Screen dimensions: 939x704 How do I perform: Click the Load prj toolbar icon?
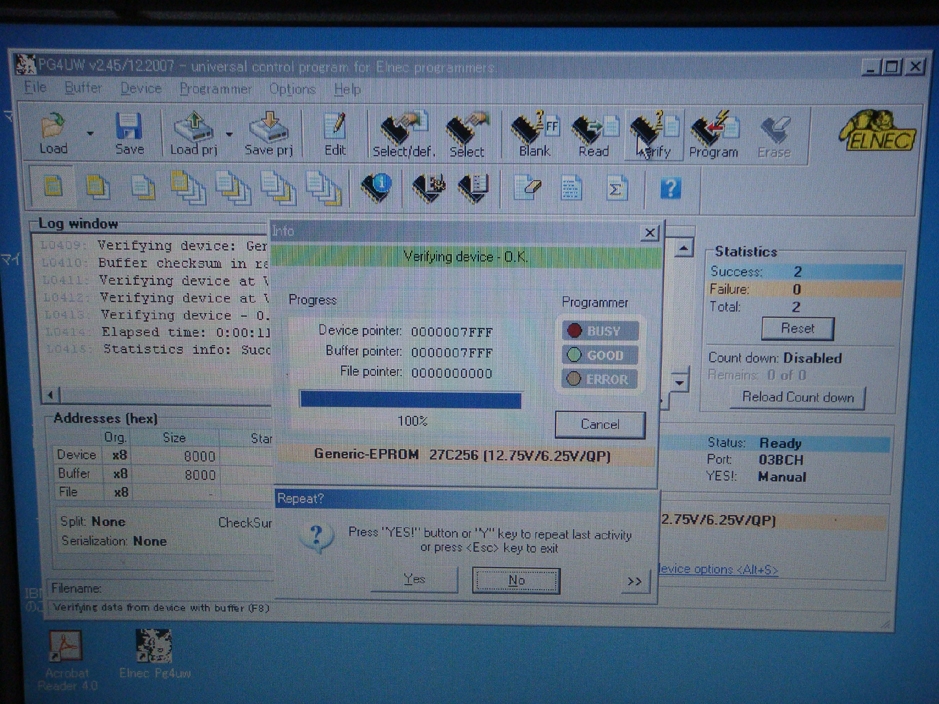(x=193, y=134)
